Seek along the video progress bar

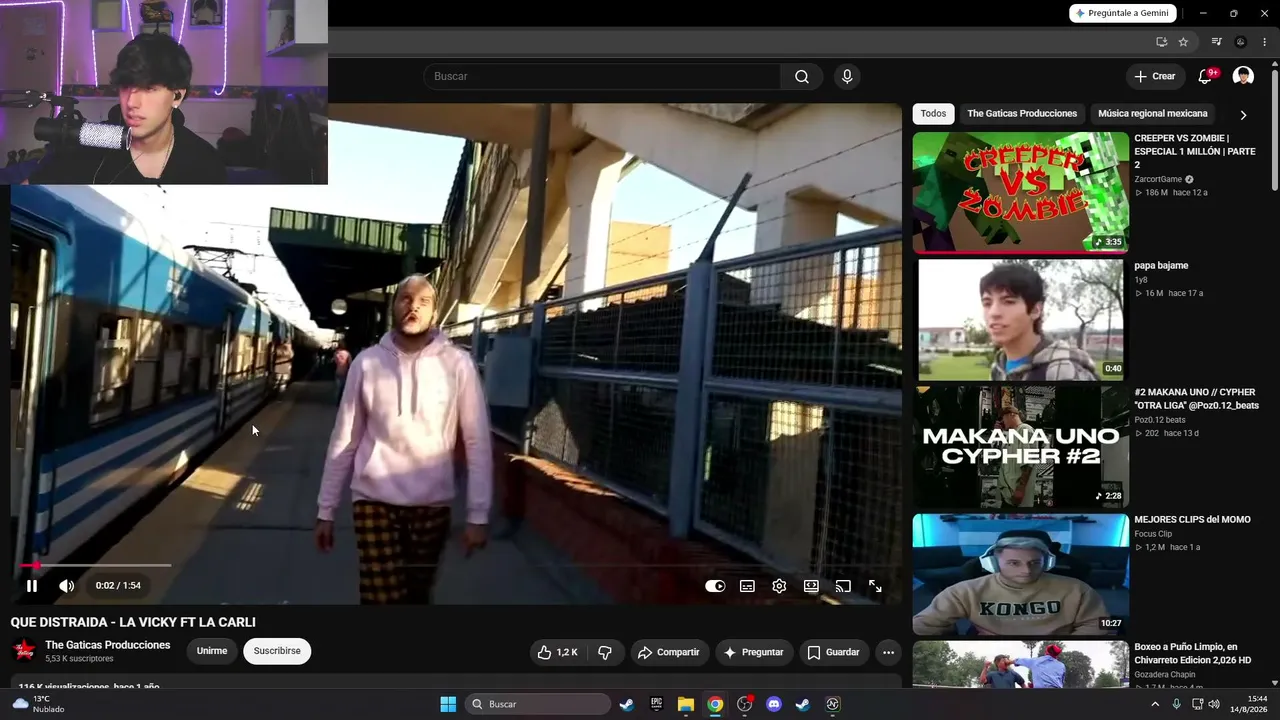[455, 566]
